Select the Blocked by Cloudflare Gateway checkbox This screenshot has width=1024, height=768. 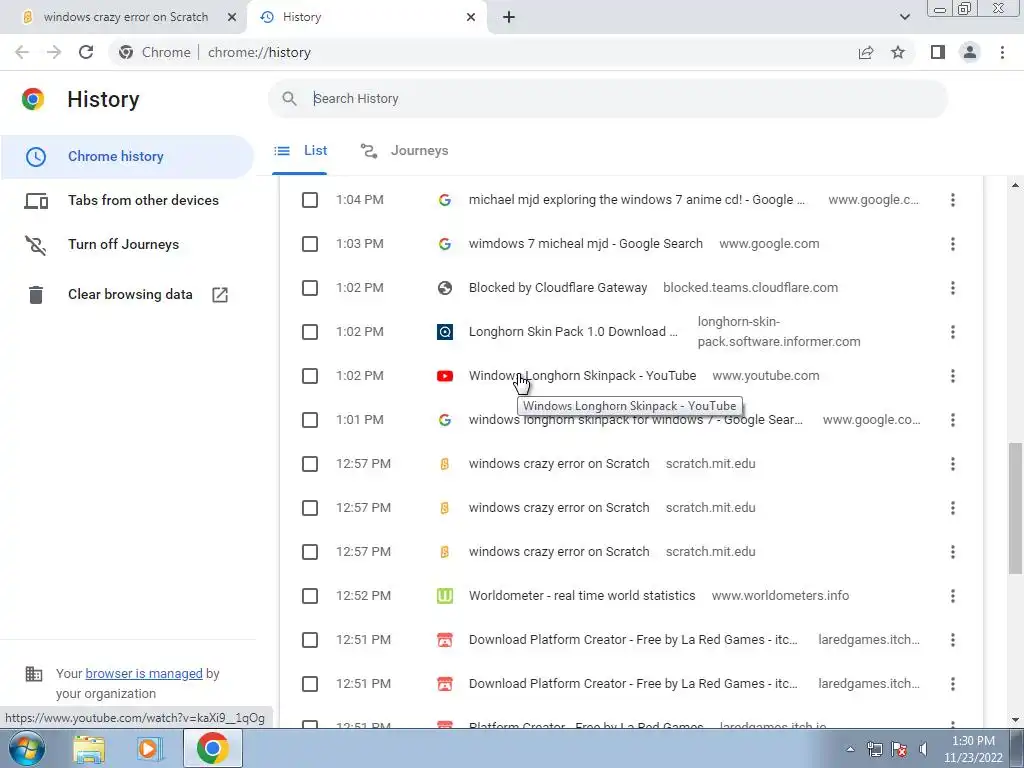tap(310, 288)
